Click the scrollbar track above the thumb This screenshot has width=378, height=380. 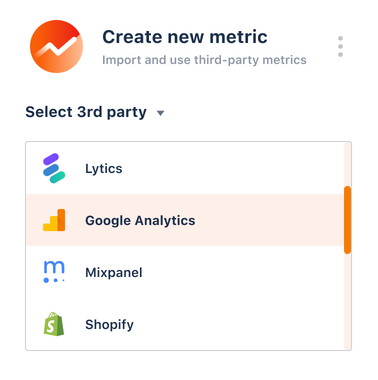347,164
